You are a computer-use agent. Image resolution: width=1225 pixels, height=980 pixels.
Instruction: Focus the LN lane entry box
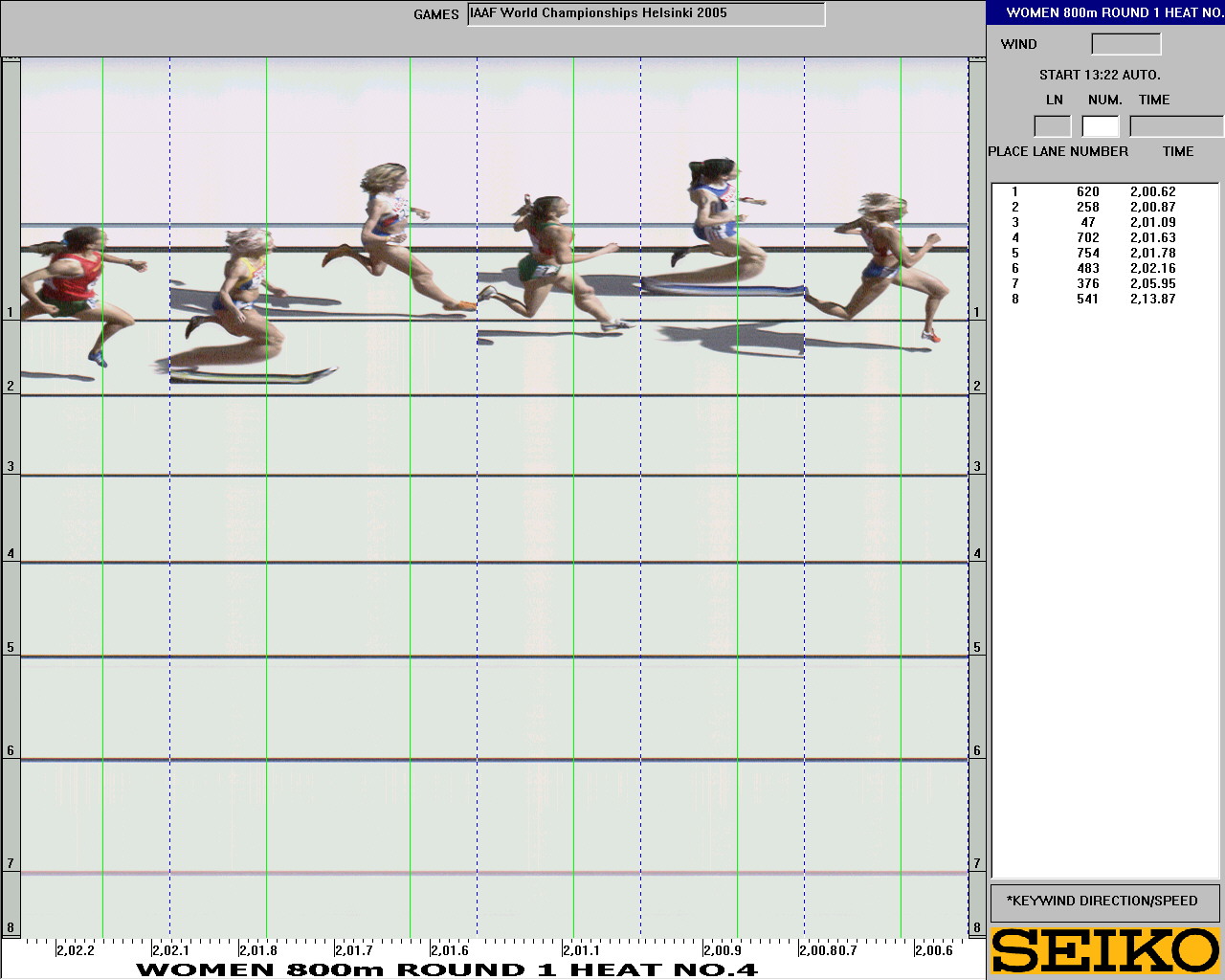pyautogui.click(x=1052, y=126)
